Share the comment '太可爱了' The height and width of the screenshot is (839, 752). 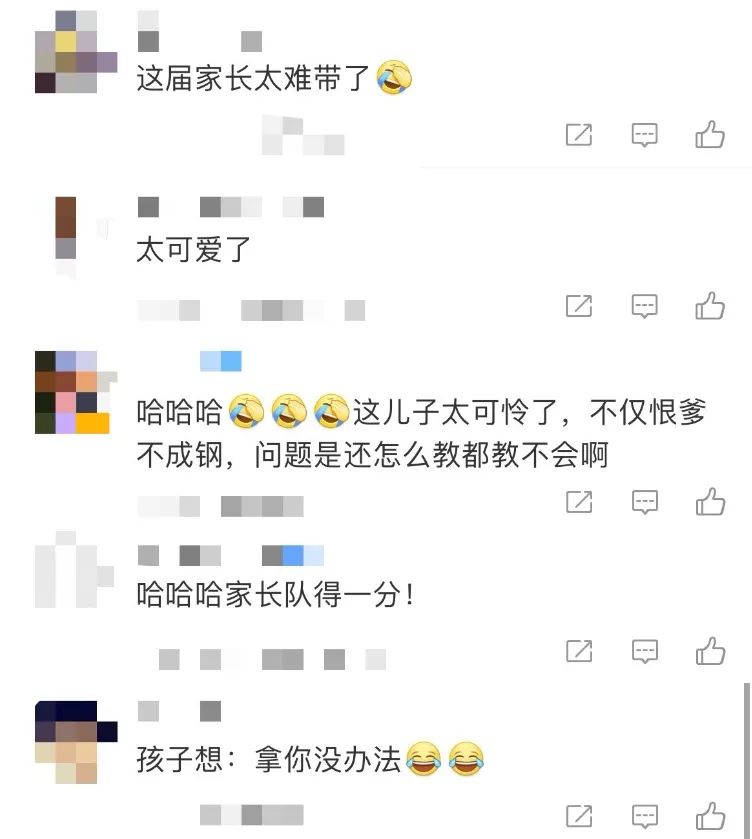coord(579,307)
